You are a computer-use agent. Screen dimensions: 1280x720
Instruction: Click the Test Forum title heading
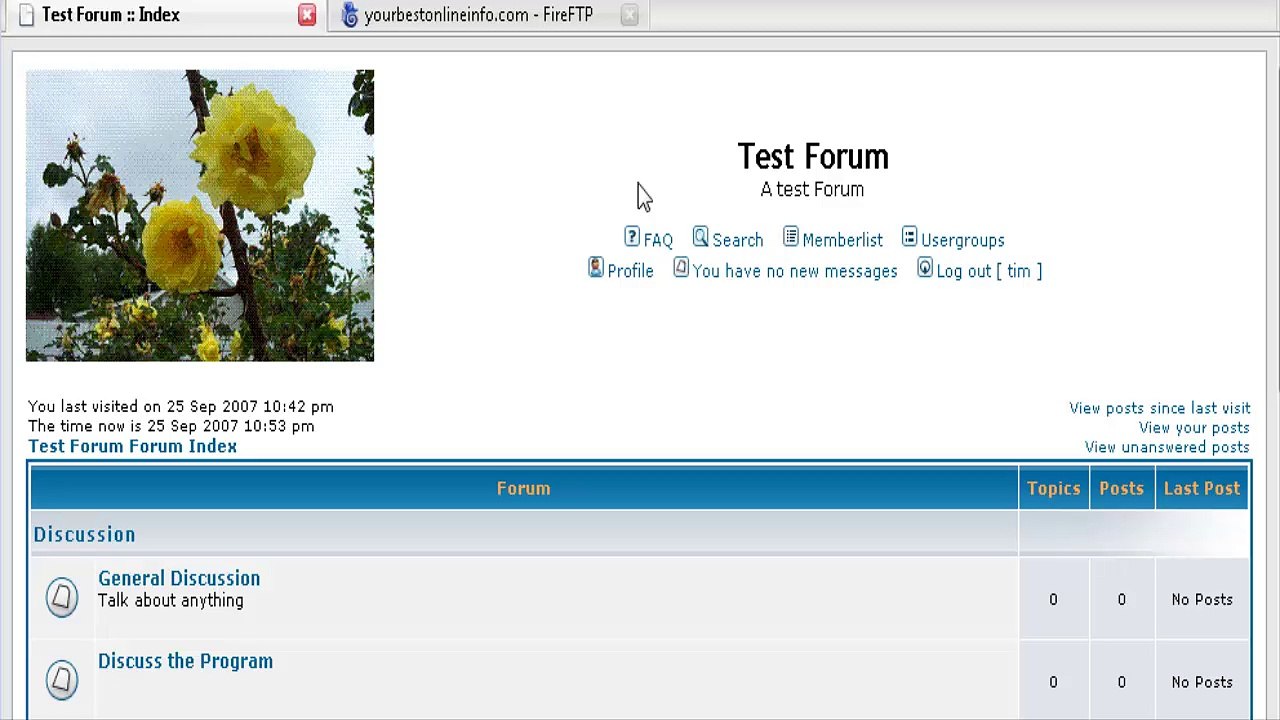tap(813, 156)
